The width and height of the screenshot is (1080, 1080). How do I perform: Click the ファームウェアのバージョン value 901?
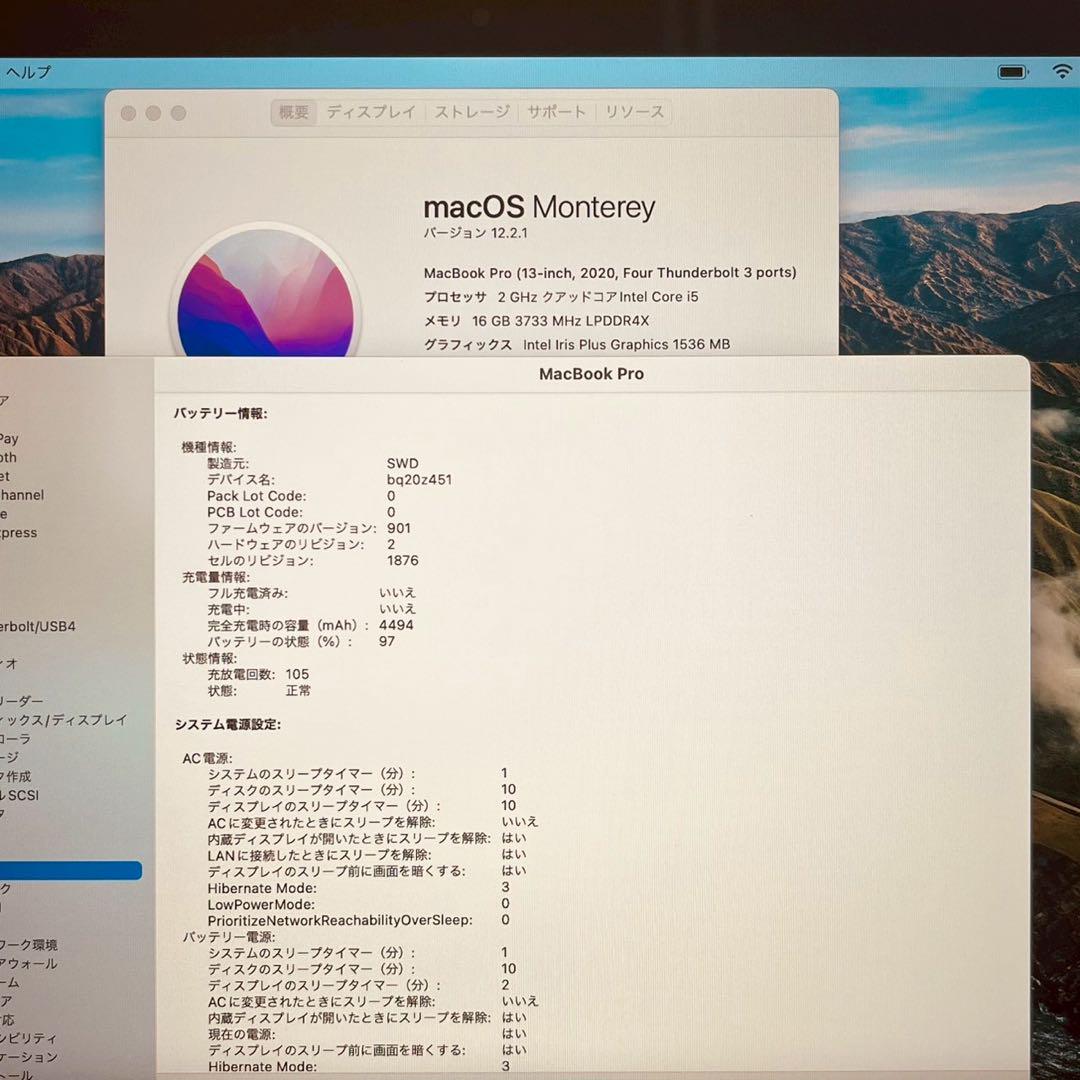[399, 528]
